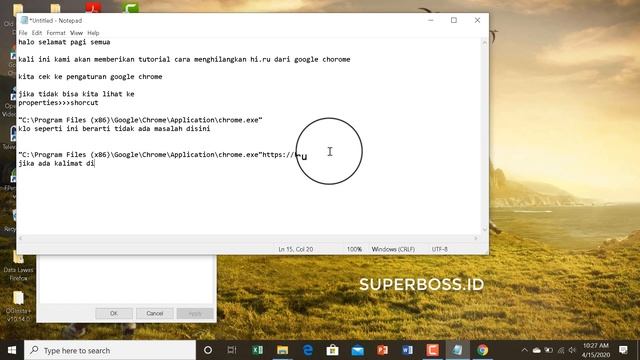
Task: Open the Format menu in Notepad
Action: click(x=56, y=33)
